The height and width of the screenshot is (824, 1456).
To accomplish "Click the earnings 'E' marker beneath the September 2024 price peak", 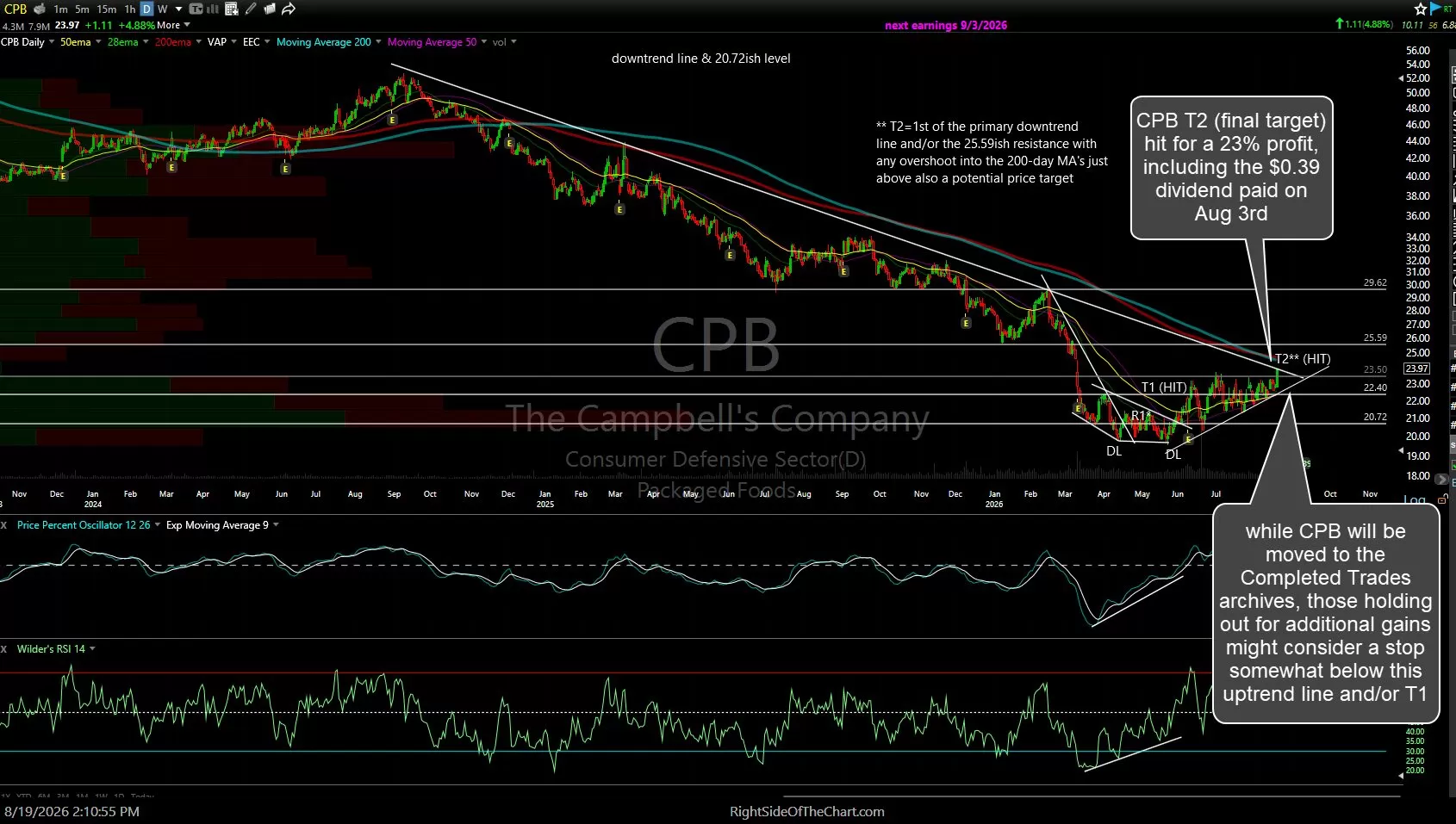I will (393, 120).
